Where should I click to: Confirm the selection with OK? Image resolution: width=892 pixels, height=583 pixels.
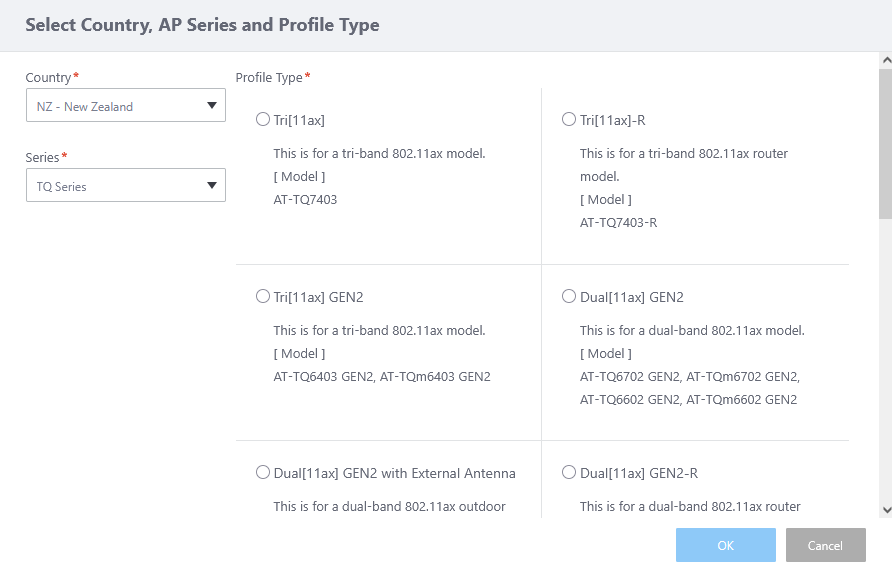726,545
